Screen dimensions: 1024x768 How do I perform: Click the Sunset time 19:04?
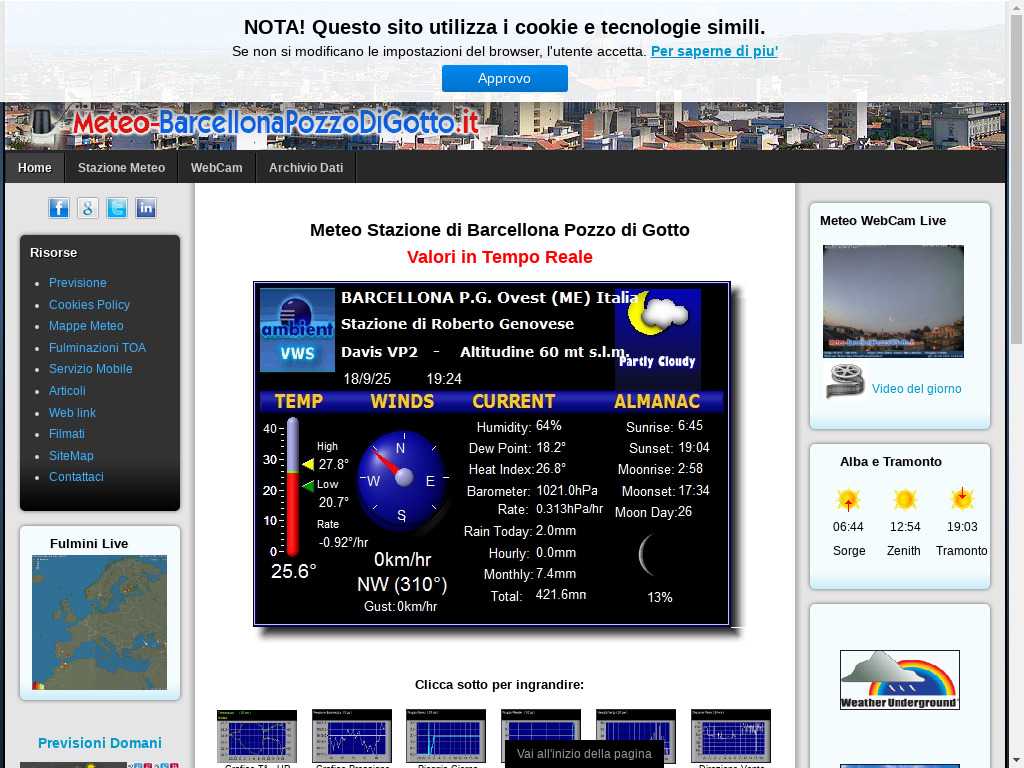click(x=694, y=447)
